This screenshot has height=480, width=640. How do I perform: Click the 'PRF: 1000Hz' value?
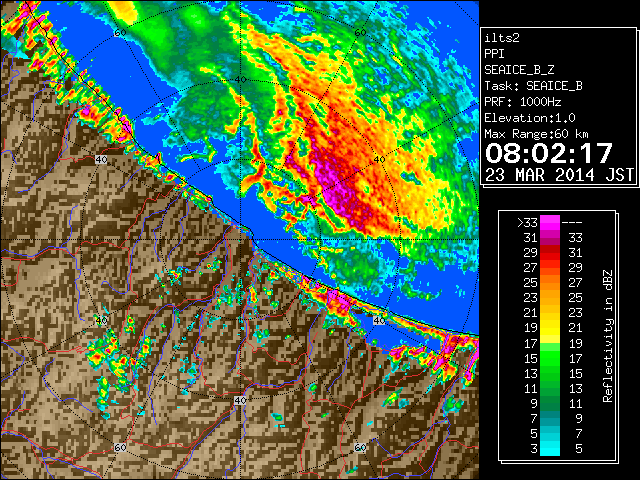pos(523,102)
